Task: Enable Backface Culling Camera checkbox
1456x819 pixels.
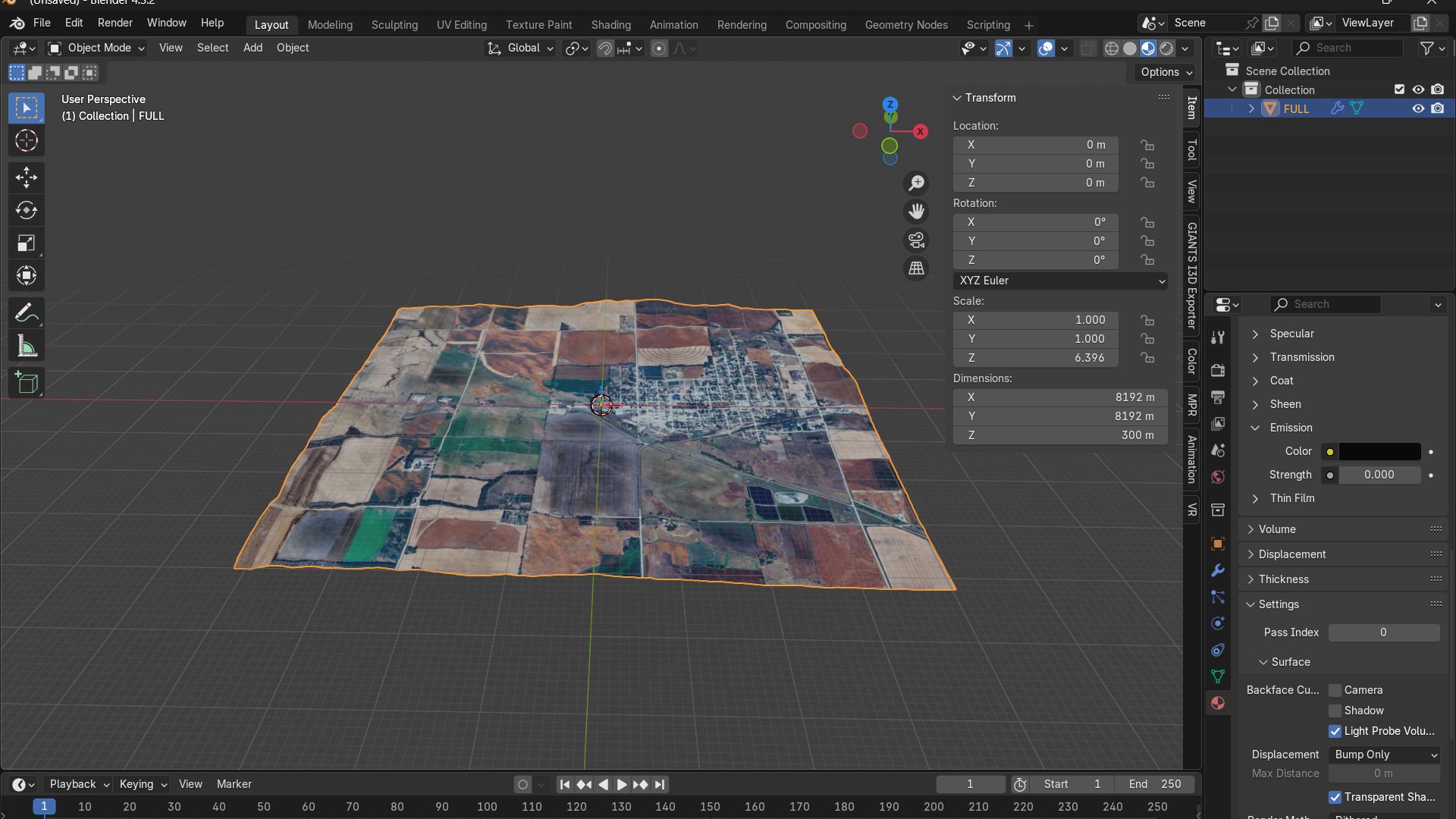Action: pos(1335,690)
